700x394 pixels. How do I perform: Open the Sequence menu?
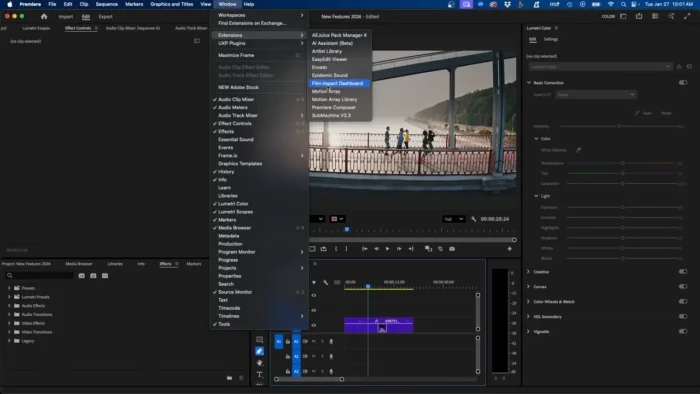(x=106, y=4)
